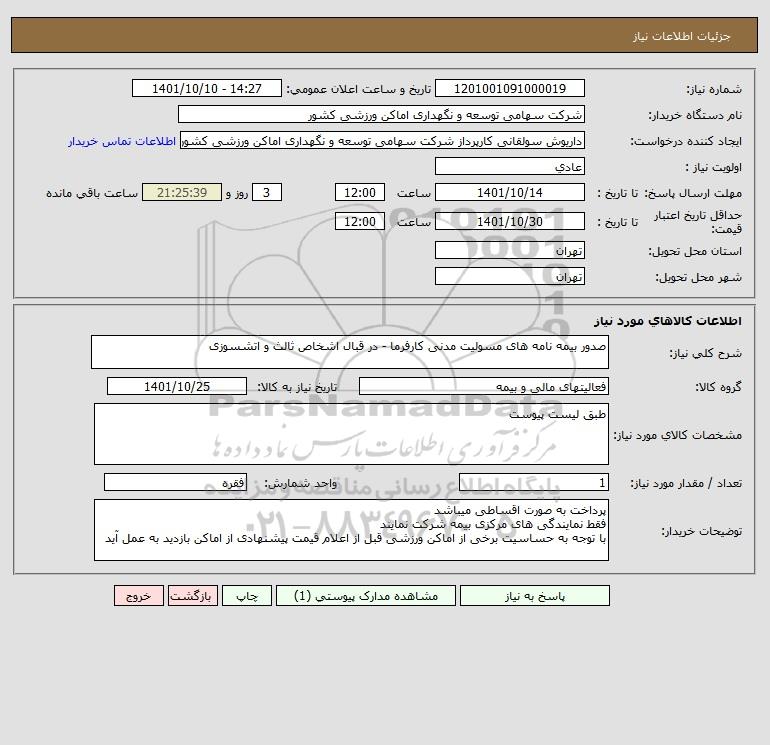Click the پاسخ به نیاز button

pos(535,596)
